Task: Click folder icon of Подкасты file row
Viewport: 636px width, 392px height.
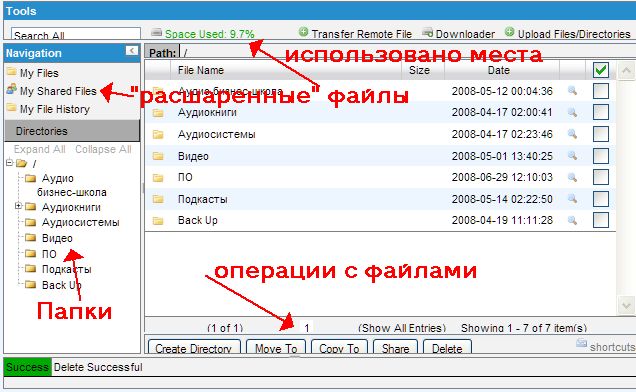Action: click(x=158, y=199)
